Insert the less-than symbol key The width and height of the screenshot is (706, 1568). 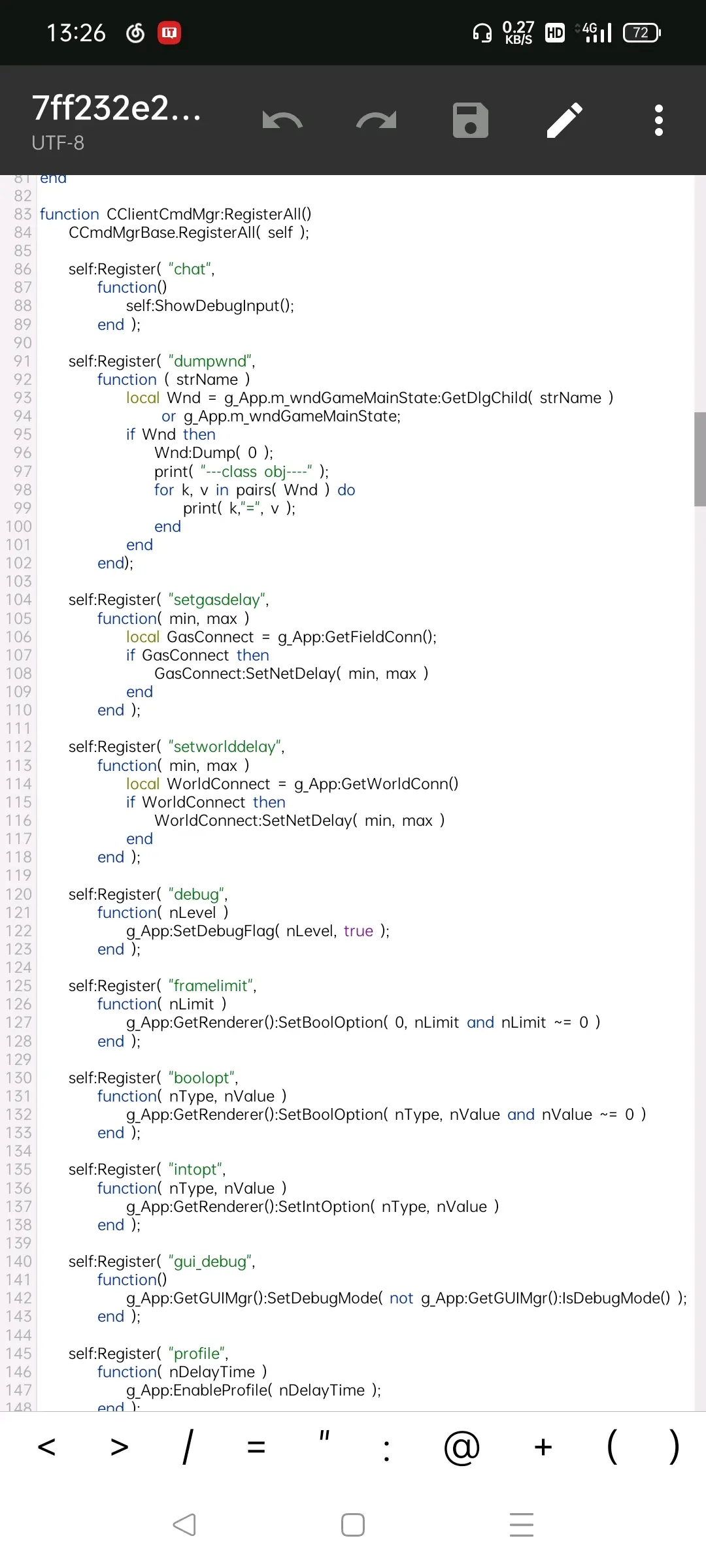click(46, 1447)
